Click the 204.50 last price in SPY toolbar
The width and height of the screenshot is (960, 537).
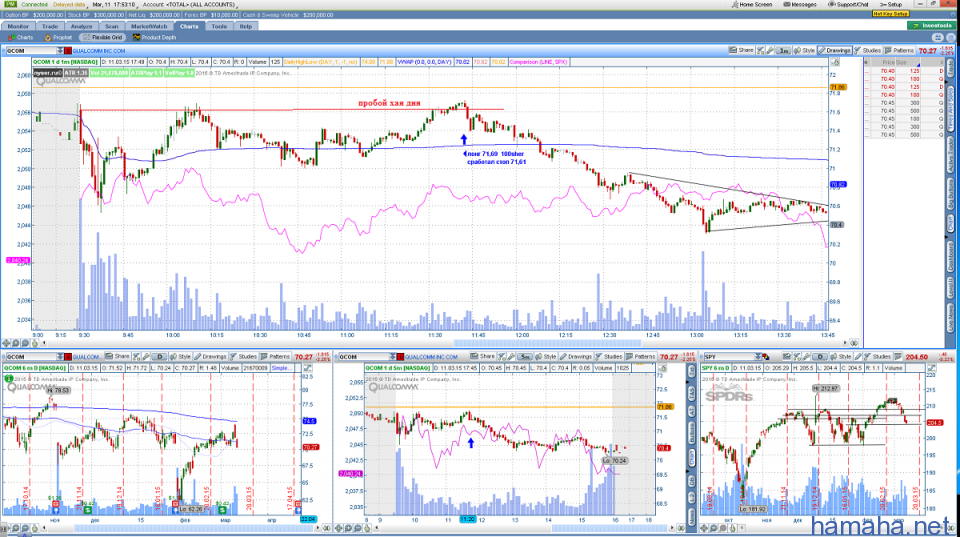pos(917,356)
